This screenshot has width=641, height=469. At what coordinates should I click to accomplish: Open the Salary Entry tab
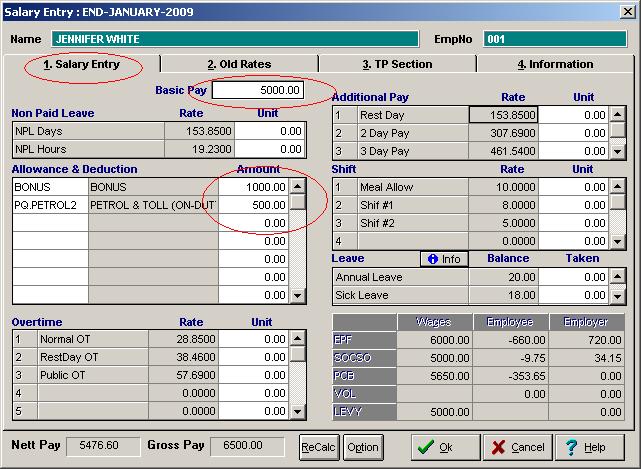coord(82,64)
